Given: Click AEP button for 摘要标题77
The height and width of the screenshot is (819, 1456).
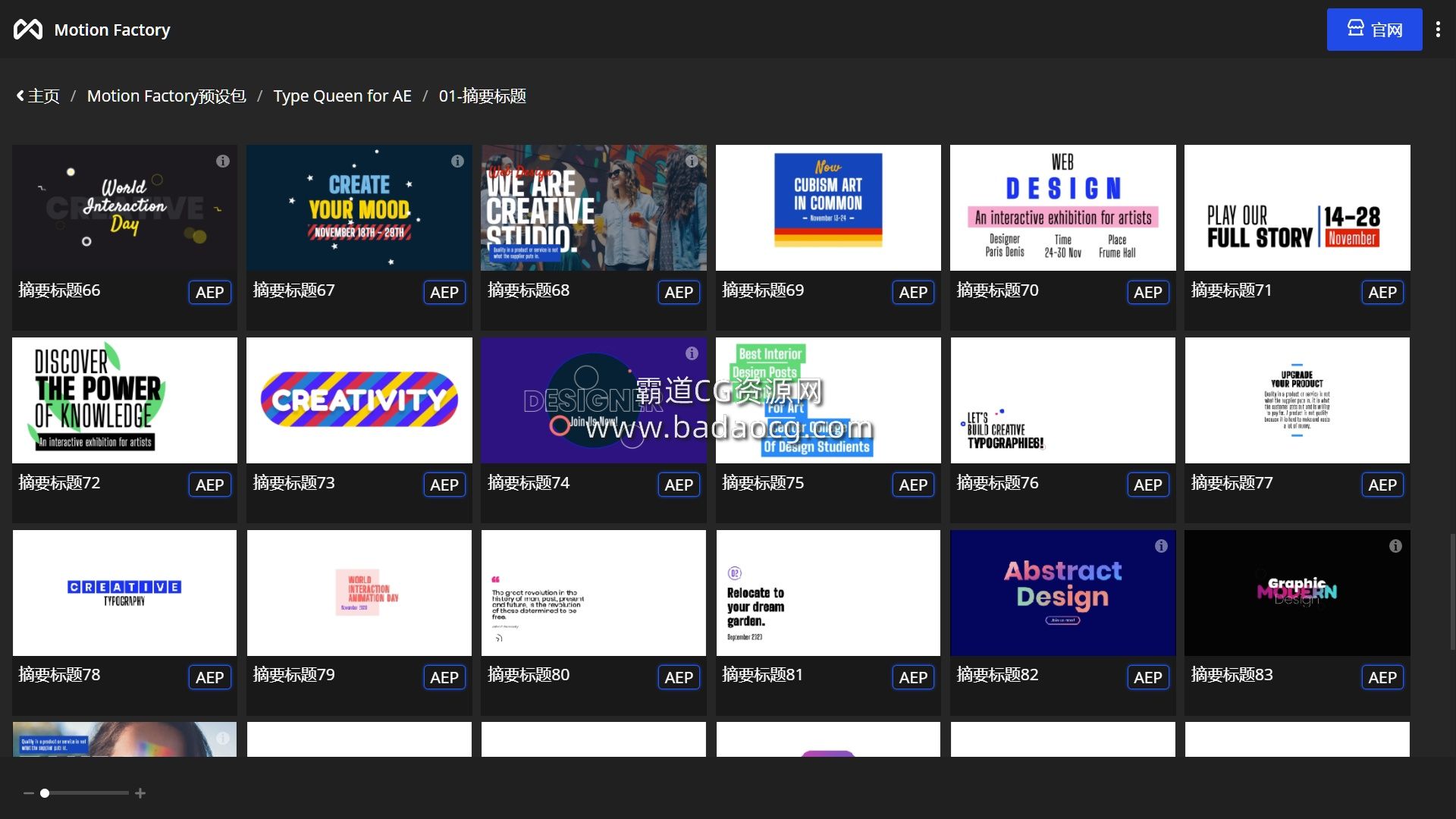Looking at the screenshot, I should click(1382, 485).
